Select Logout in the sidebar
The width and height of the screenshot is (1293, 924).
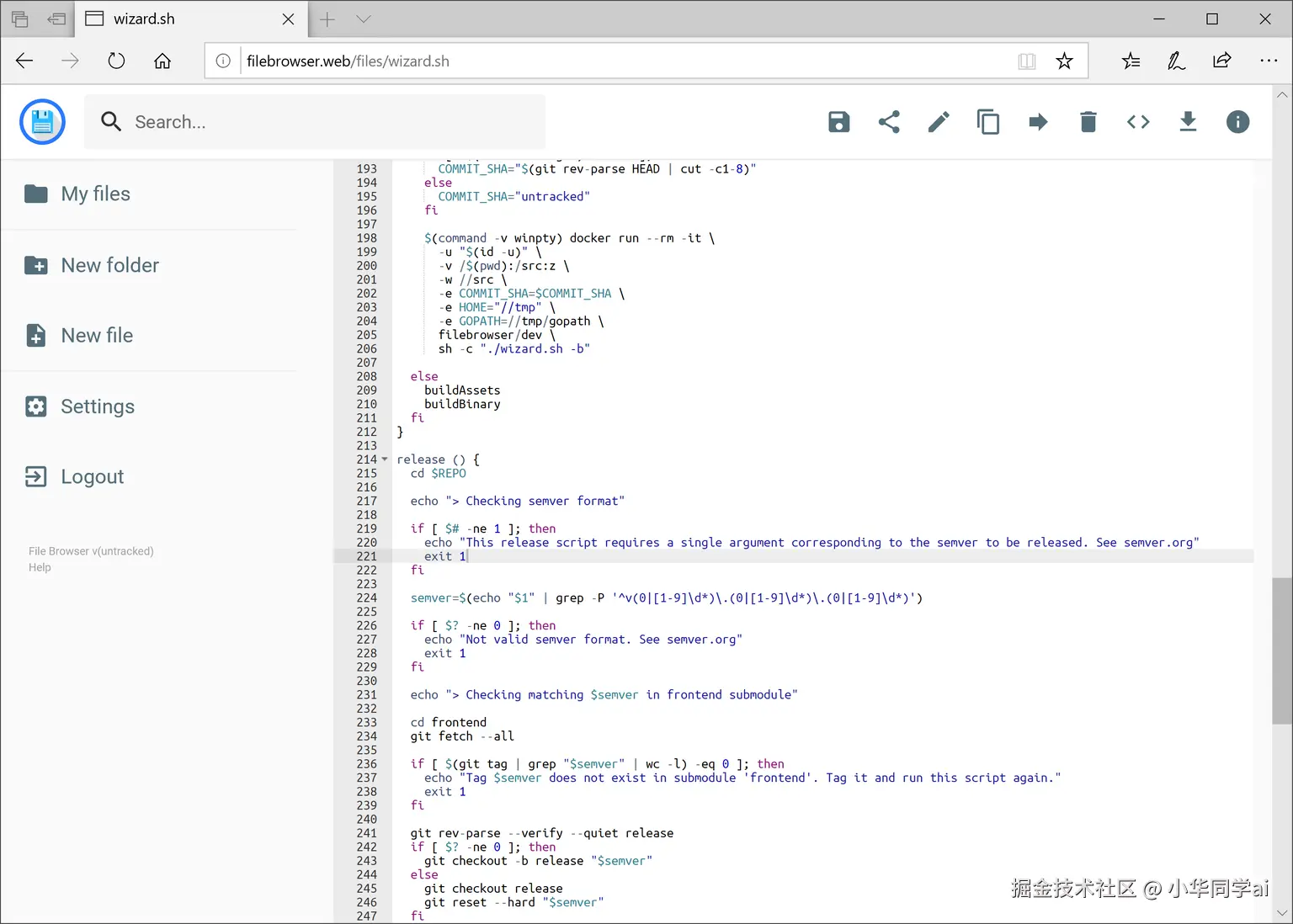click(x=74, y=477)
